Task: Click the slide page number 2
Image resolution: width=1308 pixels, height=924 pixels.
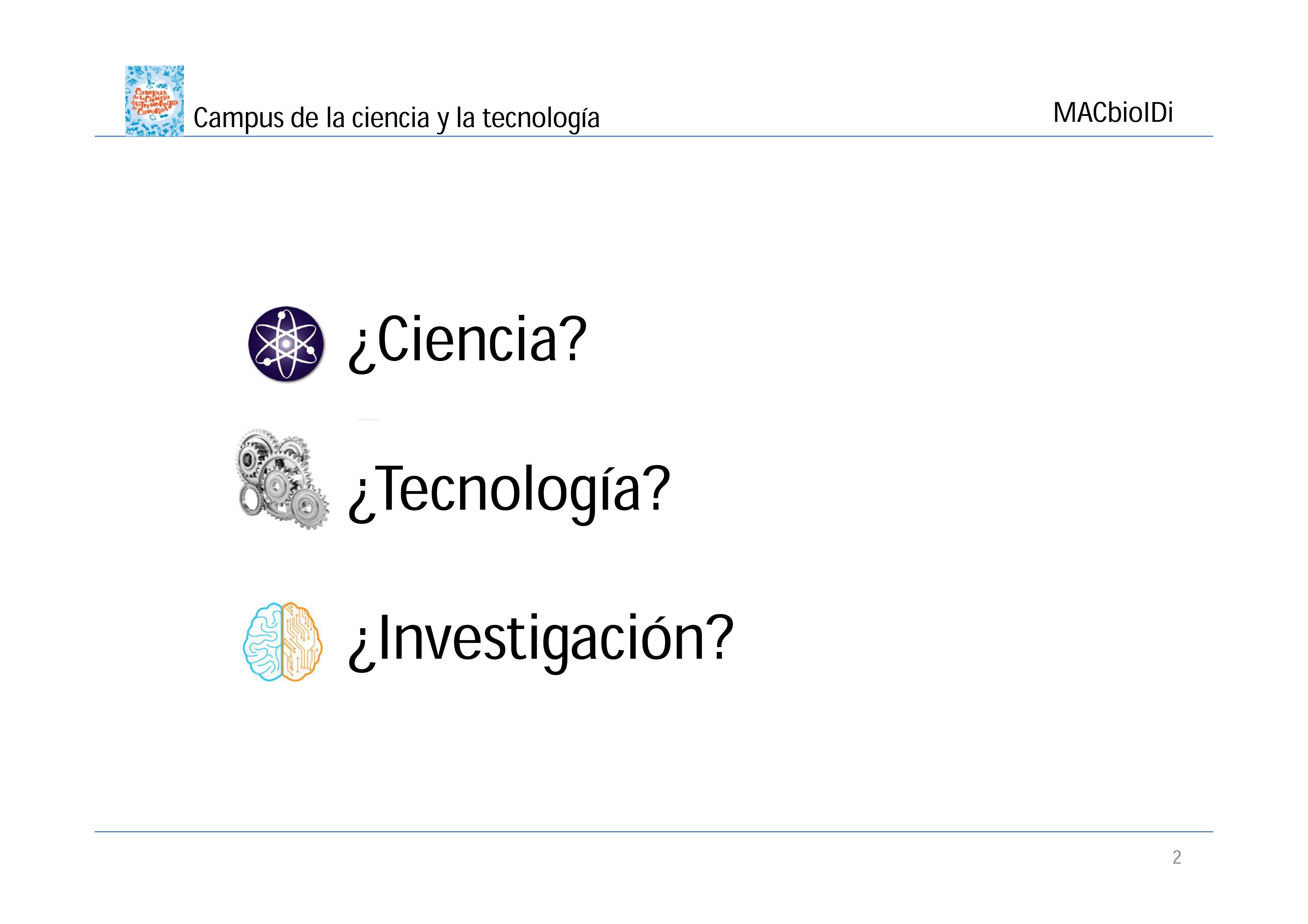Action: pos(1177,857)
